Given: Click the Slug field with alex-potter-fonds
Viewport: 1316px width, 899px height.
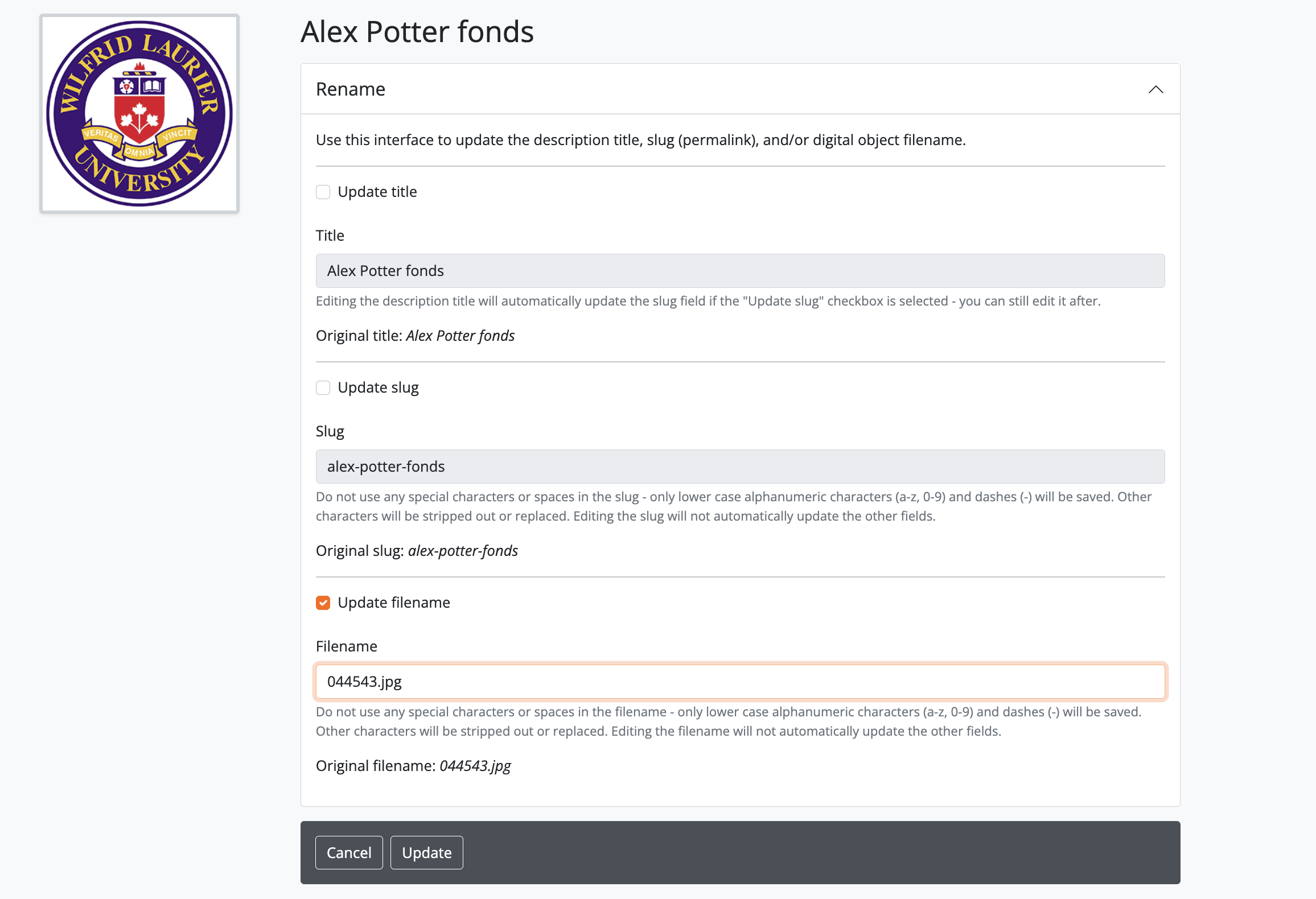Looking at the screenshot, I should [740, 467].
